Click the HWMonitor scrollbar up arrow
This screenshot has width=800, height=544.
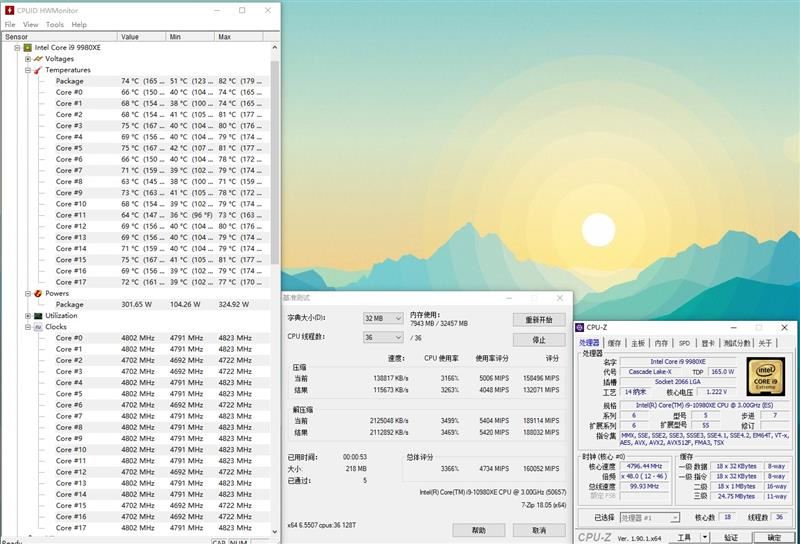[275, 47]
